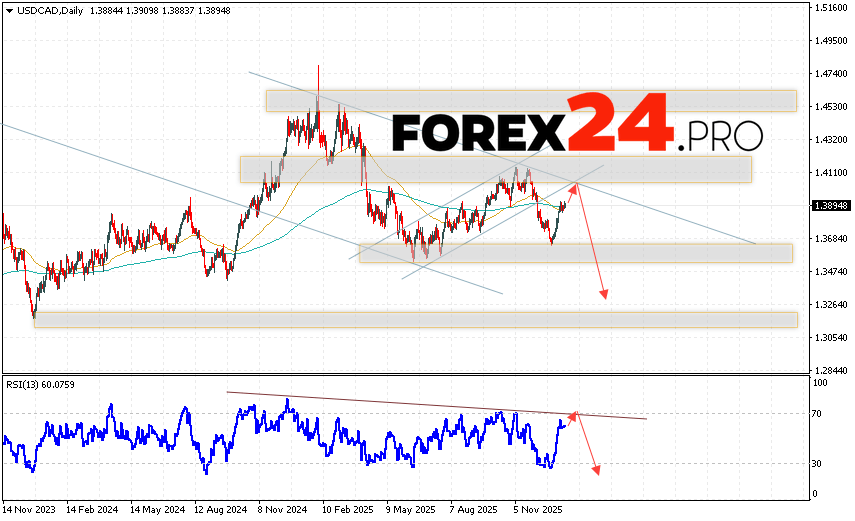Click the triangle arrow beside USDCAD,Daily
This screenshot has width=855, height=521.
(x=8, y=8)
